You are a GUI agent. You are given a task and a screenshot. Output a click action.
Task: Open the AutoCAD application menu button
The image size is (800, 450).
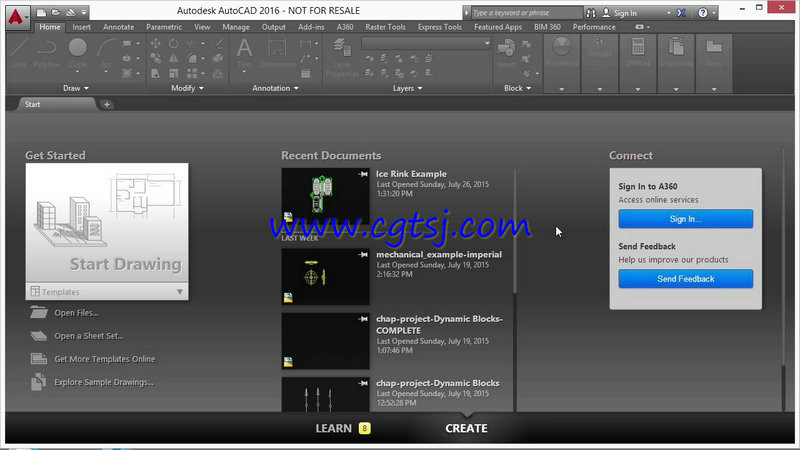click(x=17, y=17)
